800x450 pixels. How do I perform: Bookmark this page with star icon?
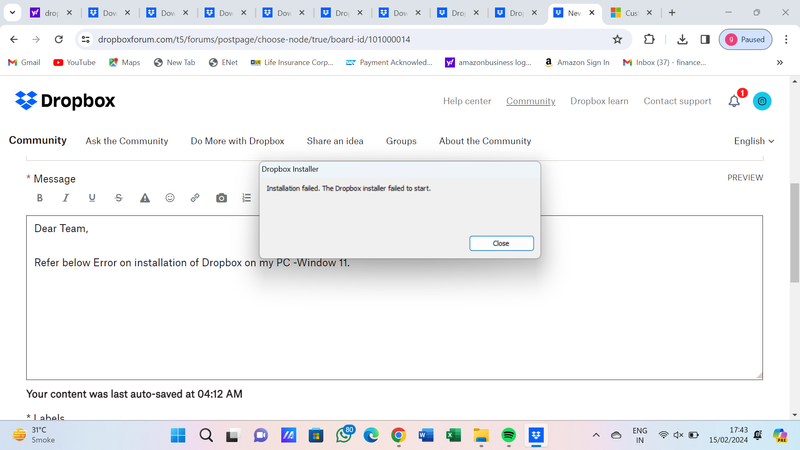point(617,39)
